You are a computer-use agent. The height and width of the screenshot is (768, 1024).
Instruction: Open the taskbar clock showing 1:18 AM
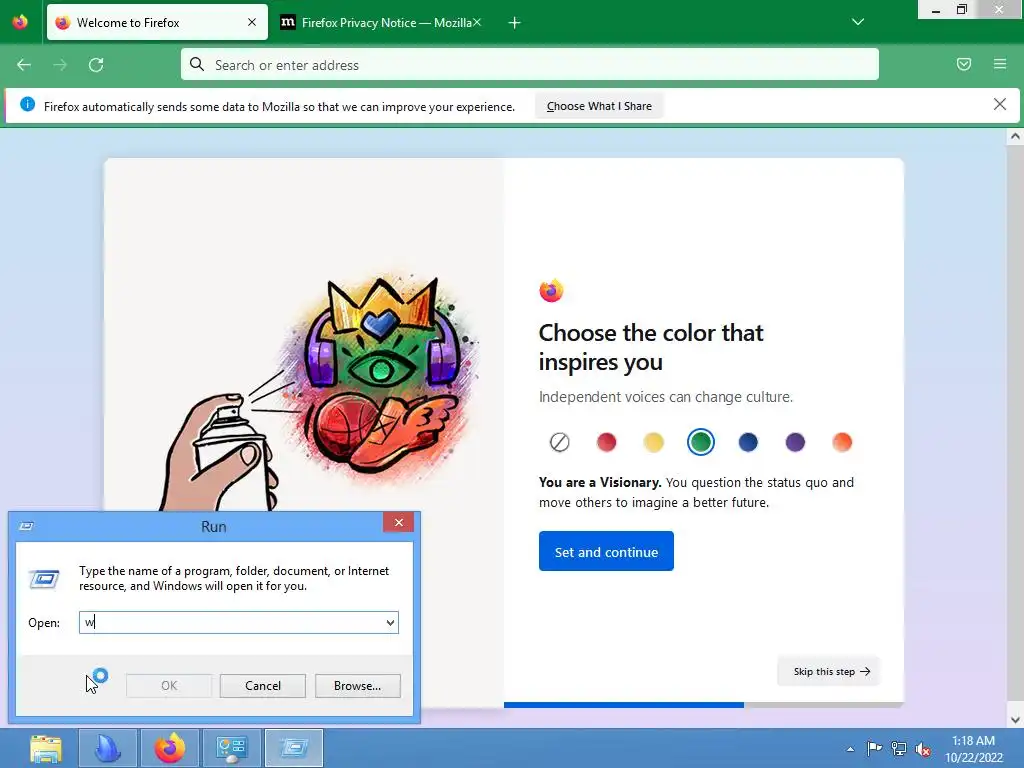[x=973, y=749]
